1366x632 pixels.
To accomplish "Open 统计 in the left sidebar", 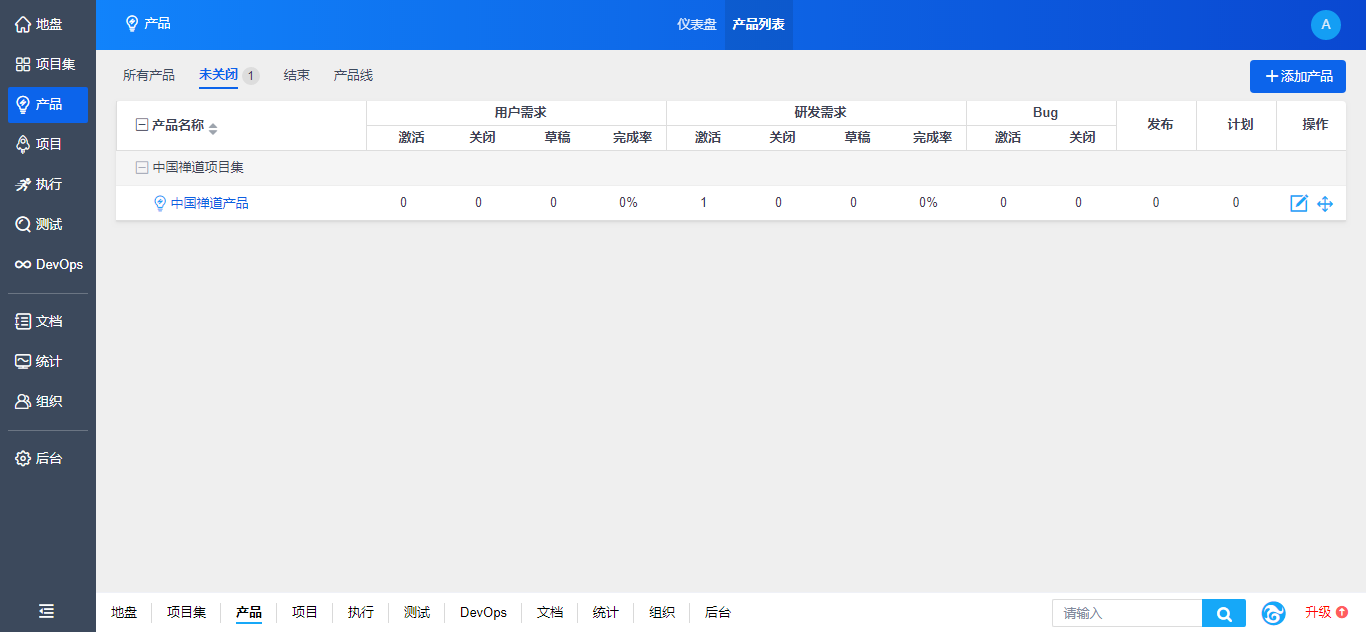I will point(47,361).
